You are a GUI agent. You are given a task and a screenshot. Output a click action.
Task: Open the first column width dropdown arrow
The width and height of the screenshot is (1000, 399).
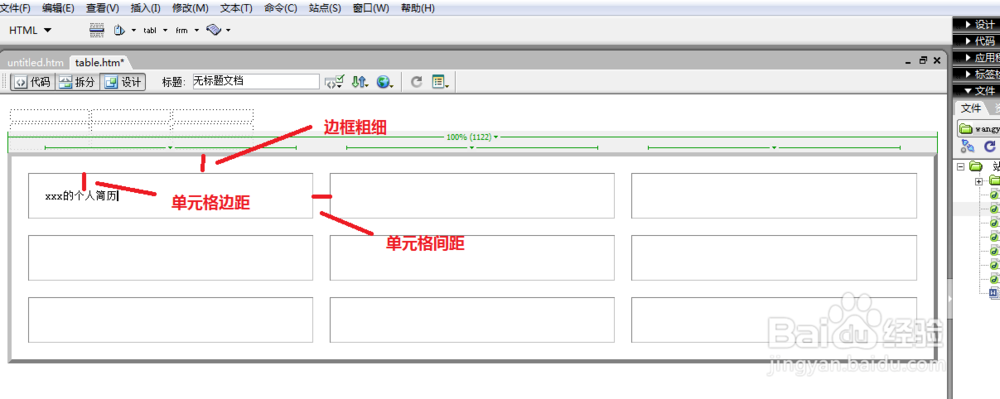pos(170,148)
